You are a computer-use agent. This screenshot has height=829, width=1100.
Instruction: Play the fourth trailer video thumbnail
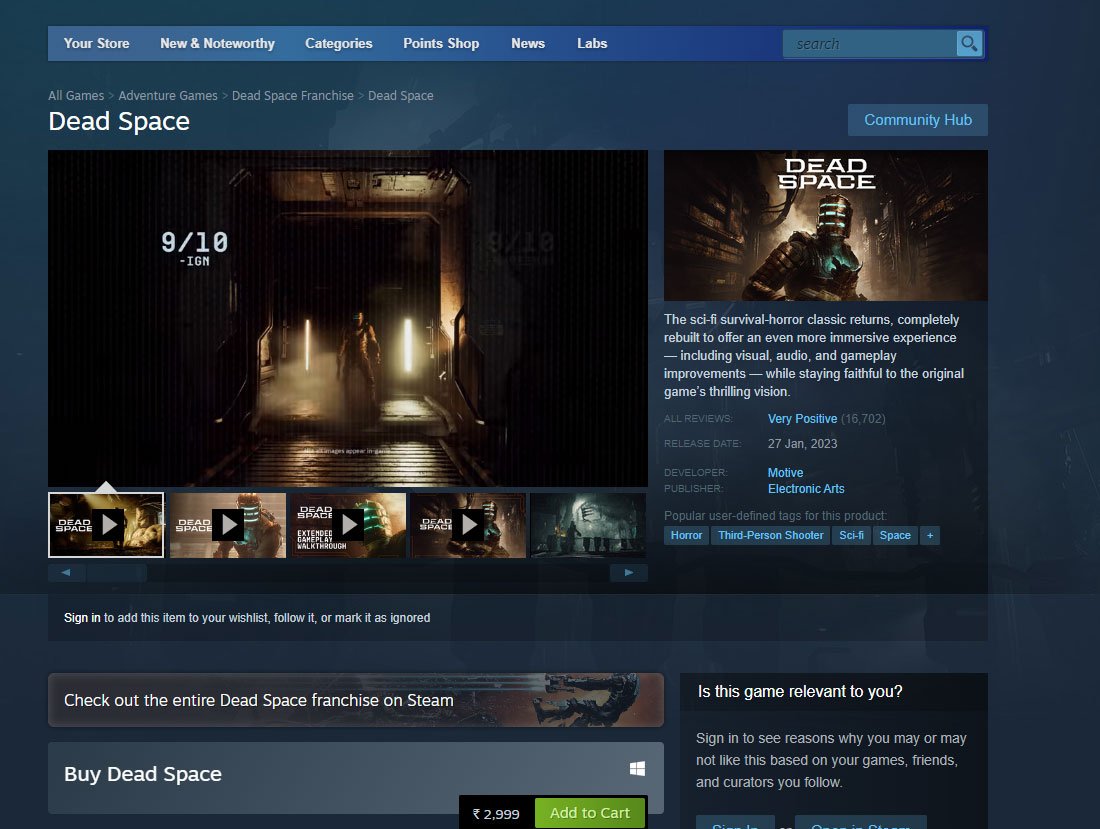coord(468,524)
